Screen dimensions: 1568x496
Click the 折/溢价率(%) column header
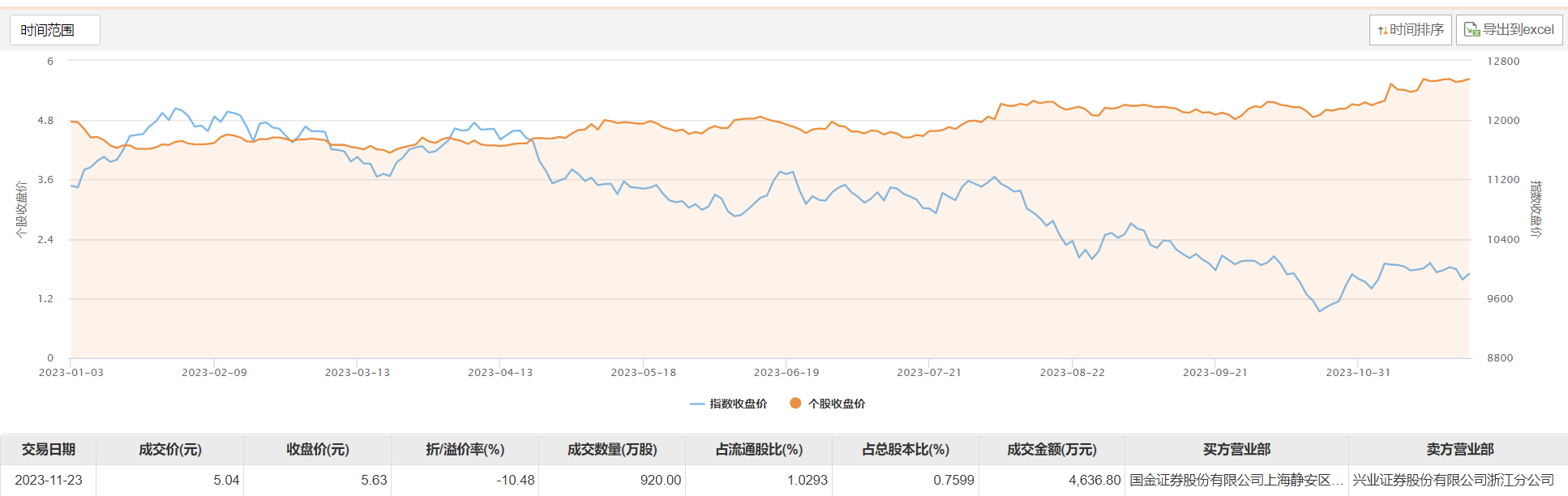(465, 449)
